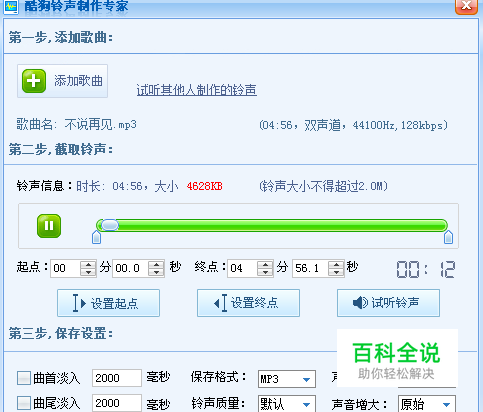Click the red 4628KB size text

coord(204,186)
